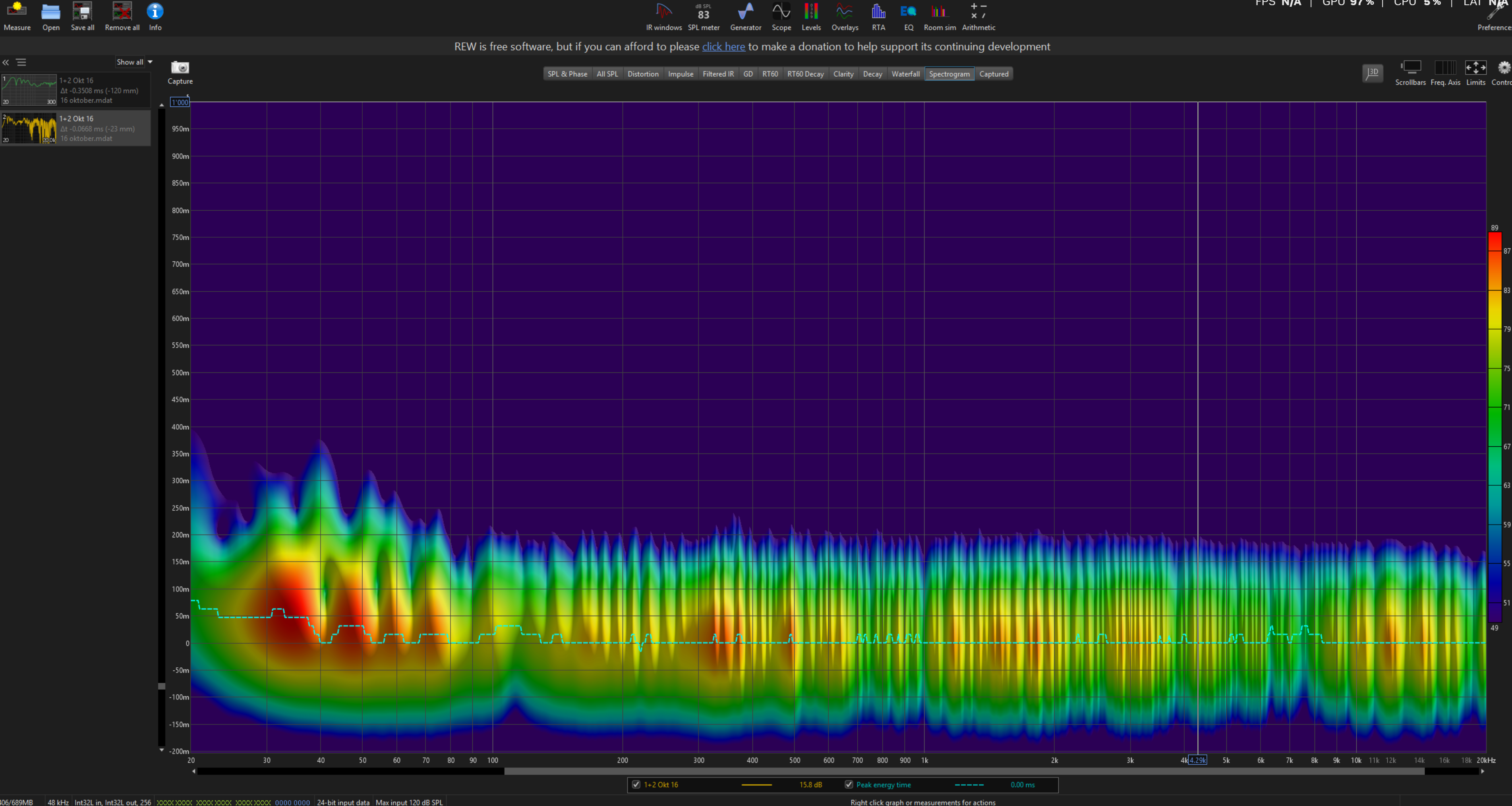Screen dimensions: 1512x806
Task: Open the graph Limits controls
Action: click(1475, 69)
